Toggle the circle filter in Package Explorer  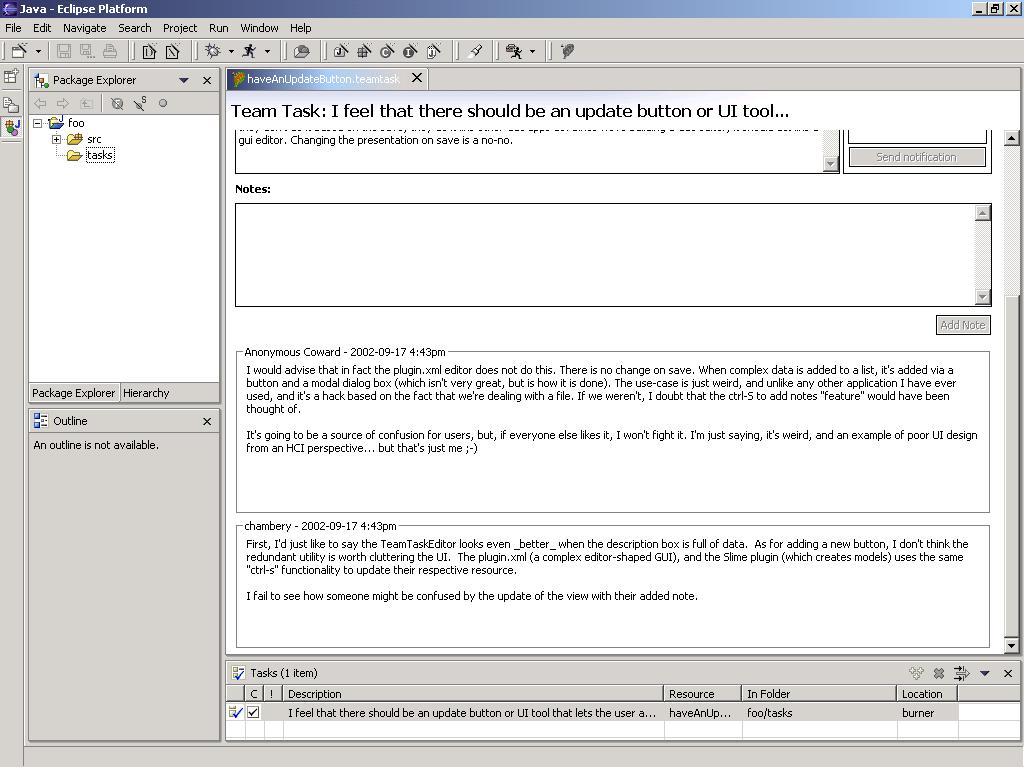coord(163,103)
